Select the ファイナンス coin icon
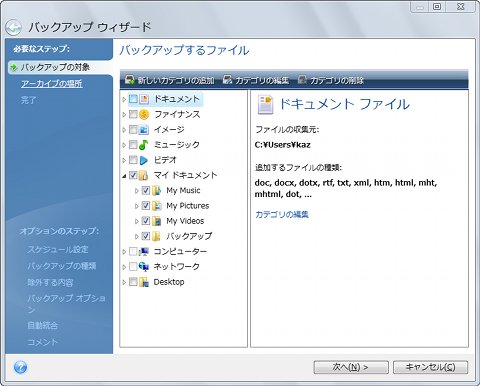 coord(144,114)
